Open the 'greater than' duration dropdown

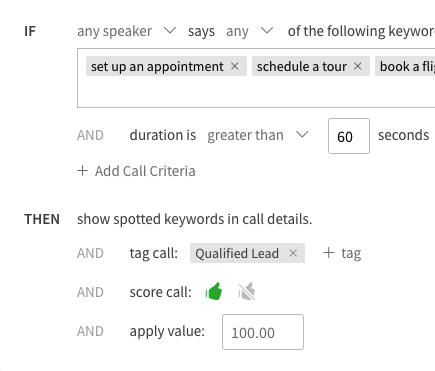click(258, 135)
